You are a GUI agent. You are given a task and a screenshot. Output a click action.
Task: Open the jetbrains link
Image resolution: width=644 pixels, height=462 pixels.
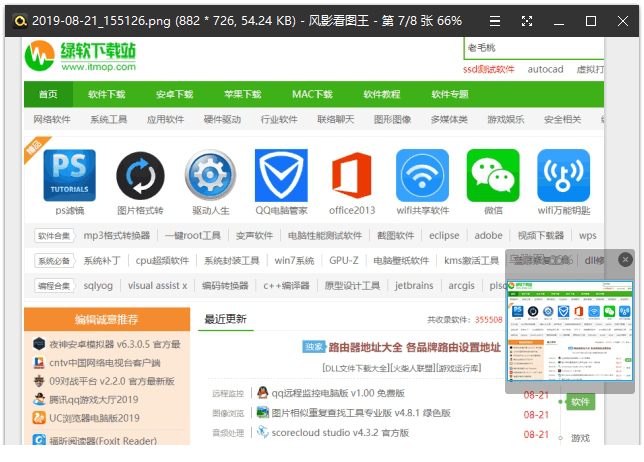(414, 286)
